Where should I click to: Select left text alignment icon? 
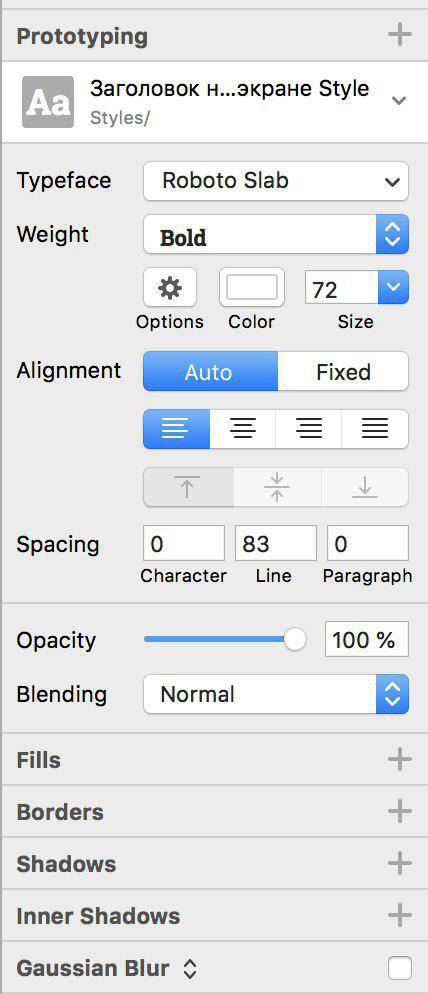176,429
